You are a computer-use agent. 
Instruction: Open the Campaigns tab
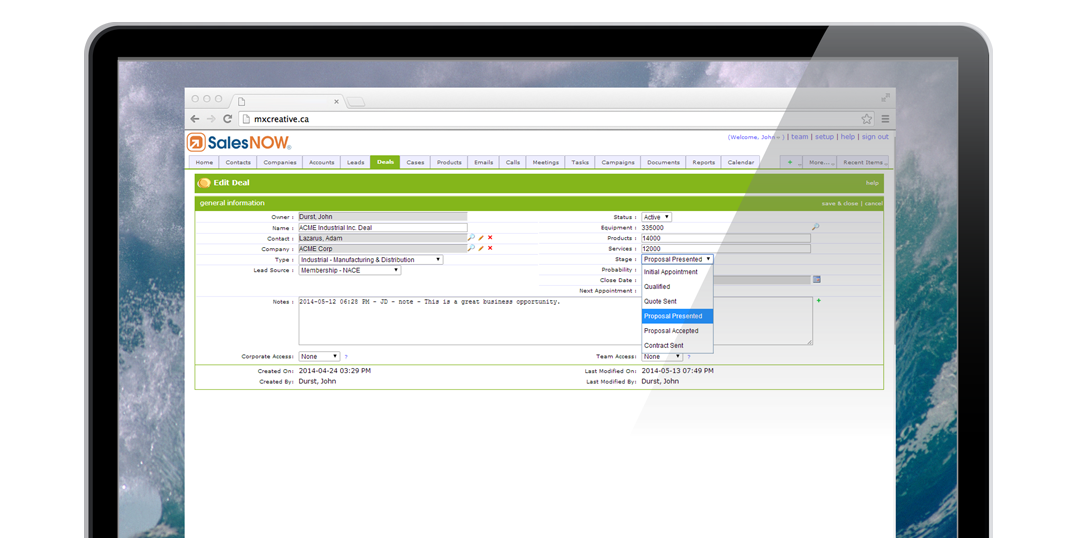pyautogui.click(x=618, y=162)
